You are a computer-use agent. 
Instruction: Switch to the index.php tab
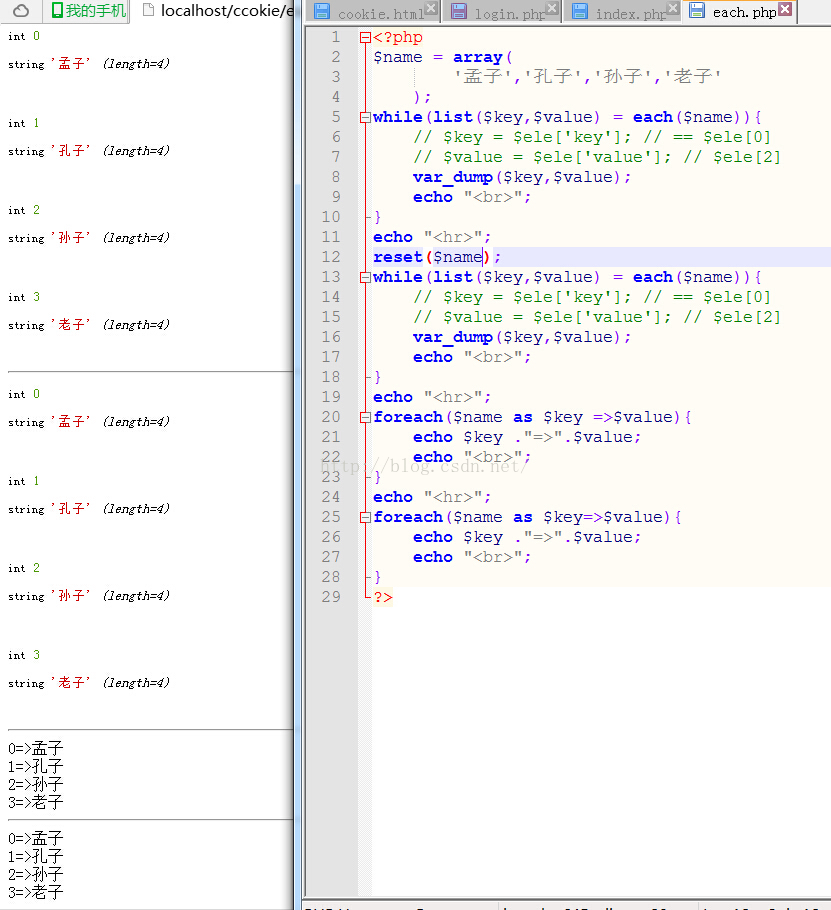630,14
